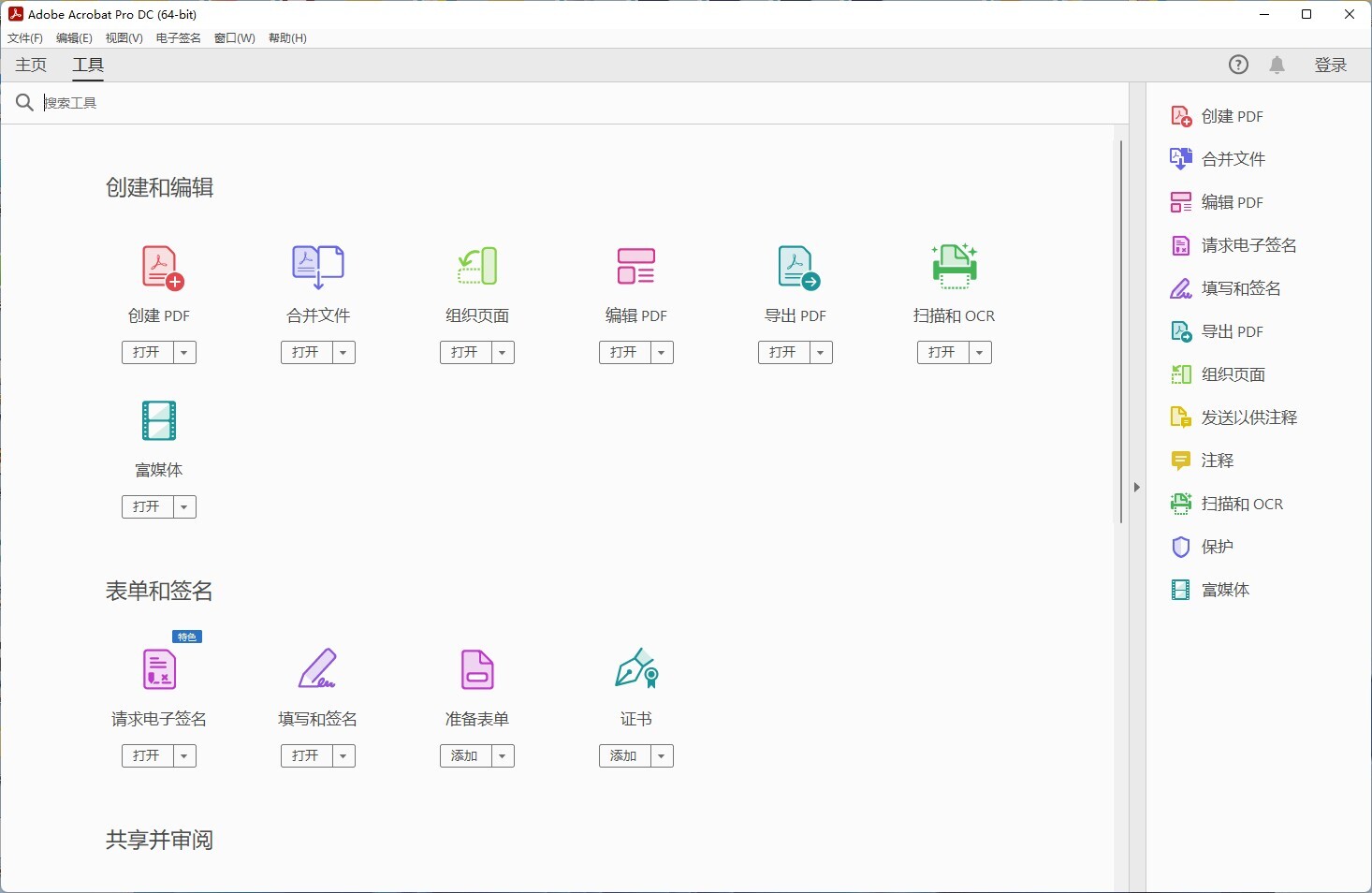Collapse the right pane with the arrow handle
This screenshot has height=893, width=1372.
pos(1137,488)
